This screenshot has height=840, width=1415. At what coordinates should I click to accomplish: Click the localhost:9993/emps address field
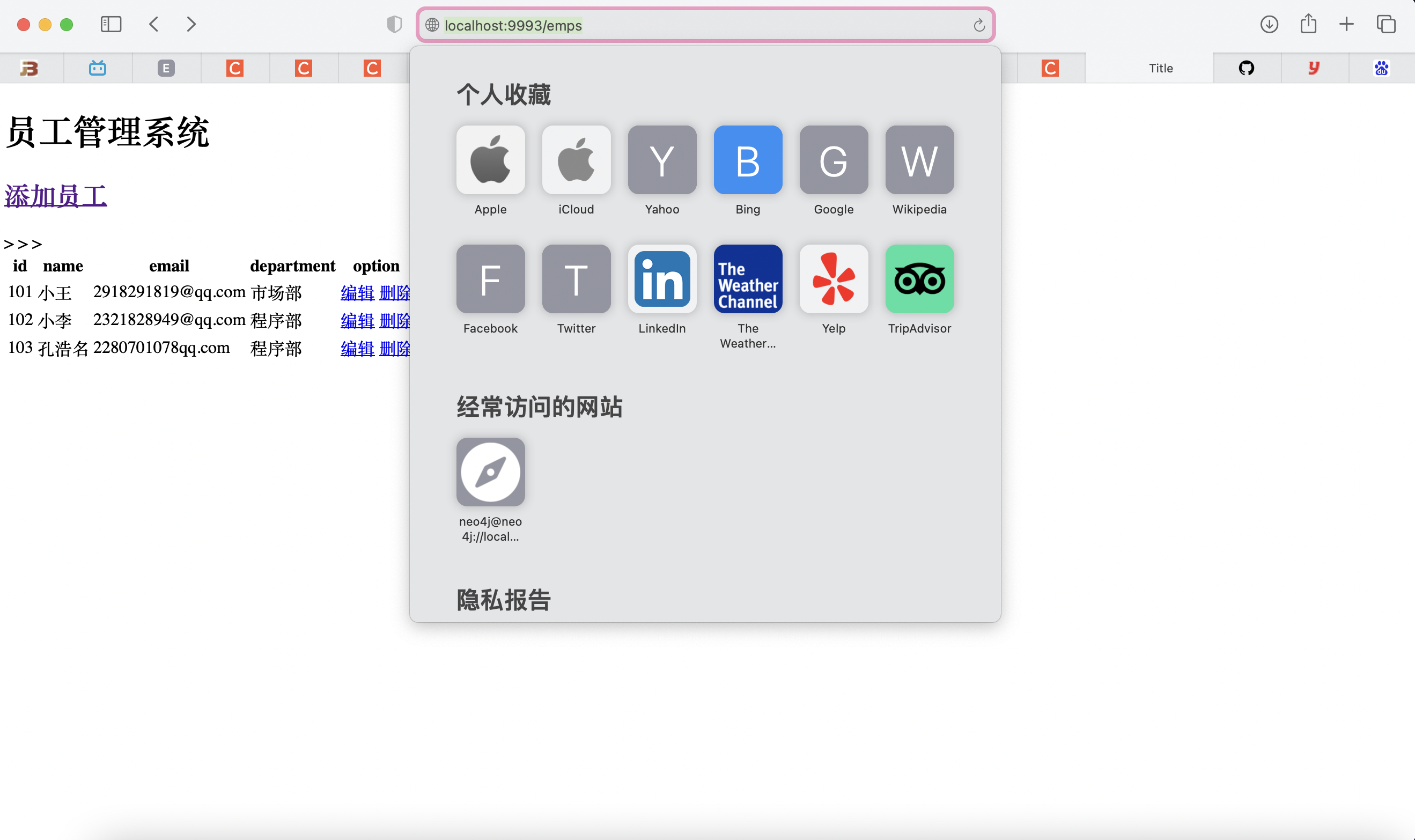[705, 25]
